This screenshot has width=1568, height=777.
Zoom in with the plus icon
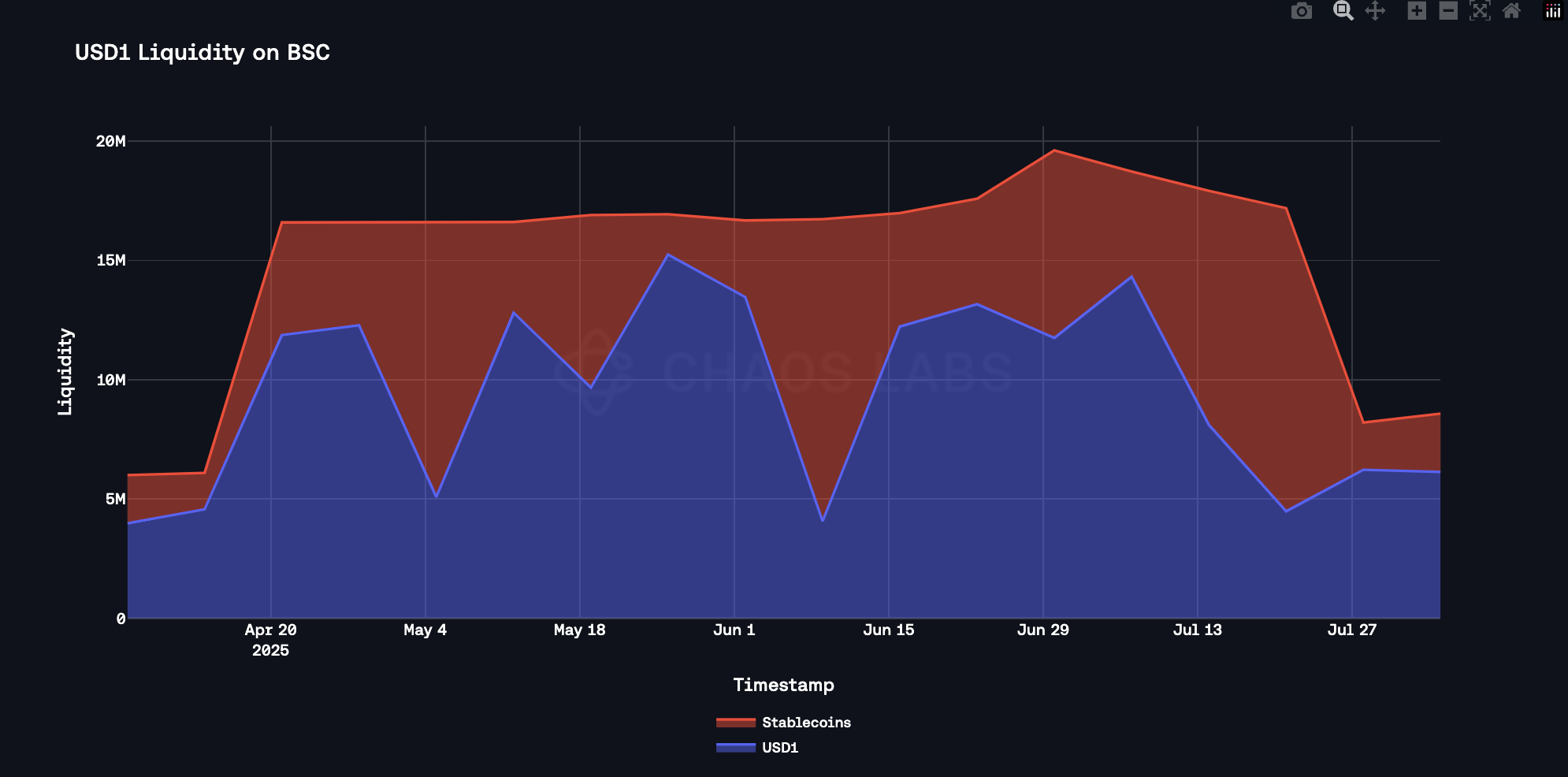(x=1417, y=11)
